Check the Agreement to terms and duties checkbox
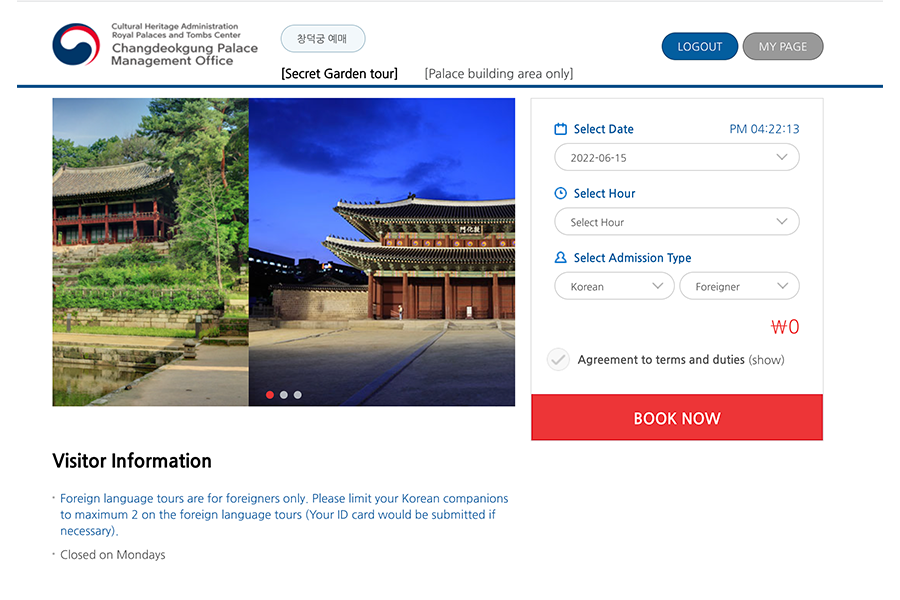 pyautogui.click(x=558, y=360)
